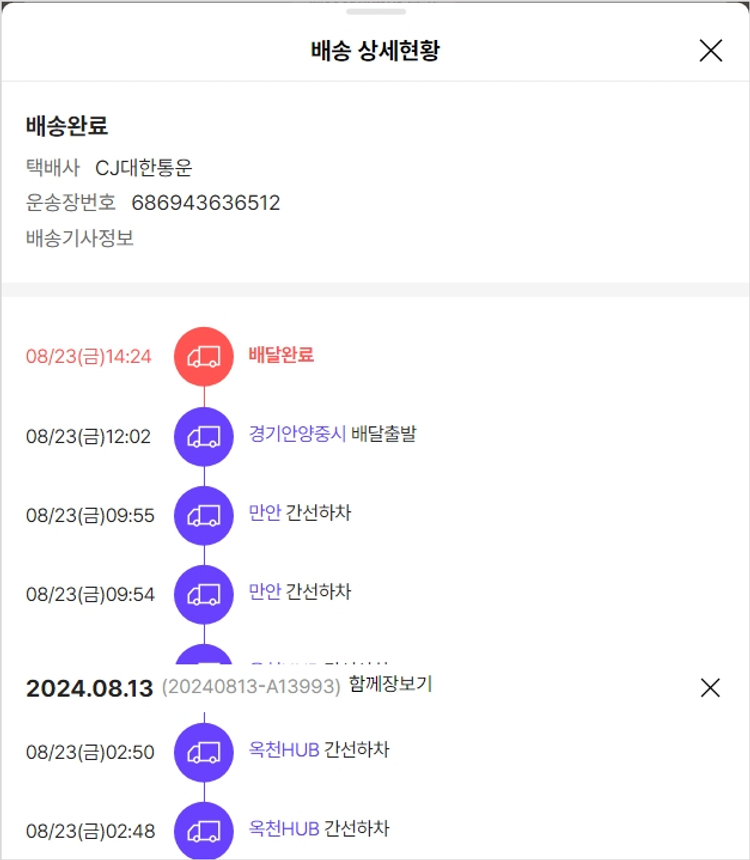Close the 2024.08.13 order bar
The width and height of the screenshot is (750, 860).
point(710,687)
